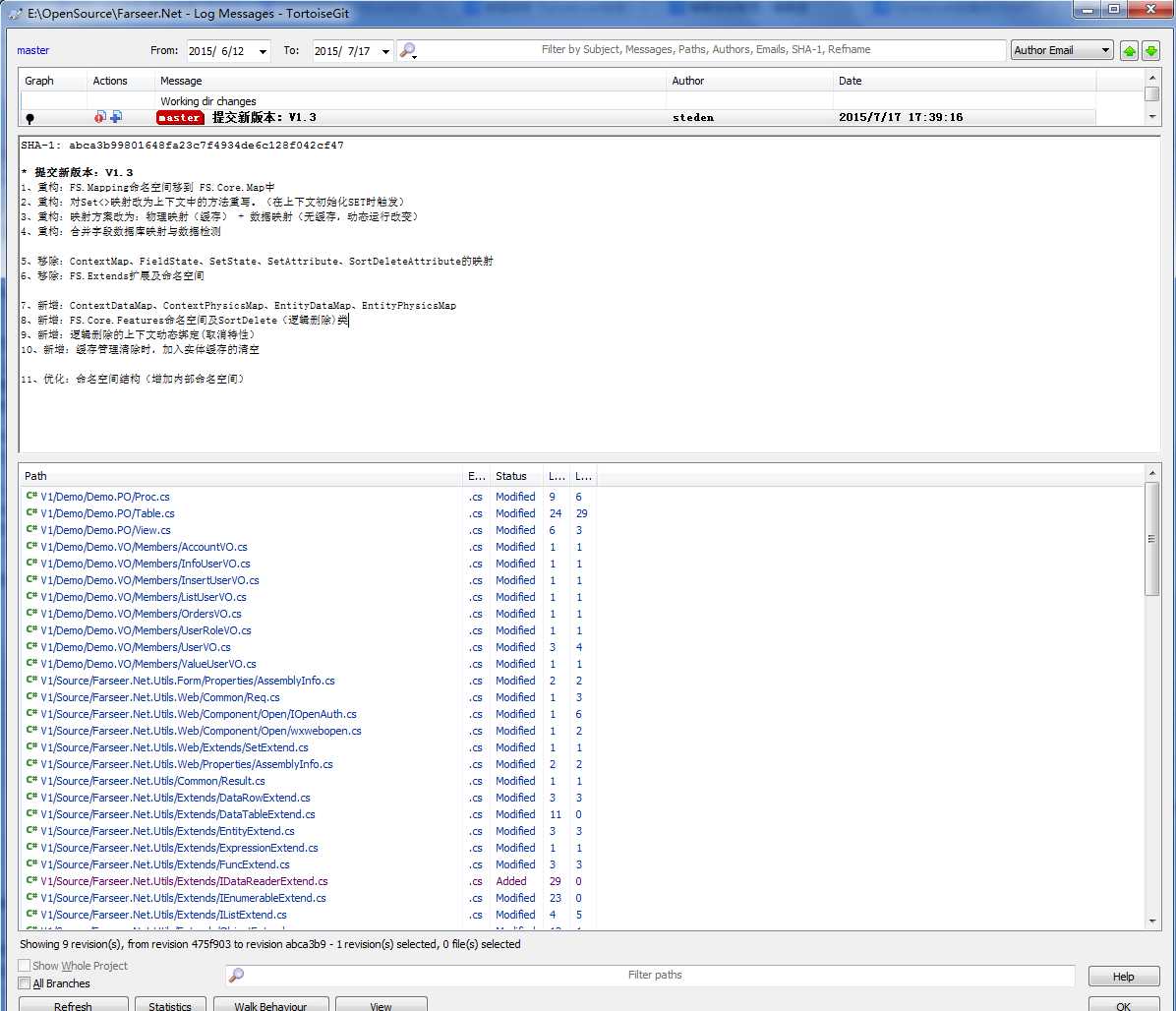Click the Walk Behaviour button
Screen dimensions: 1176x1011
pos(270,1004)
